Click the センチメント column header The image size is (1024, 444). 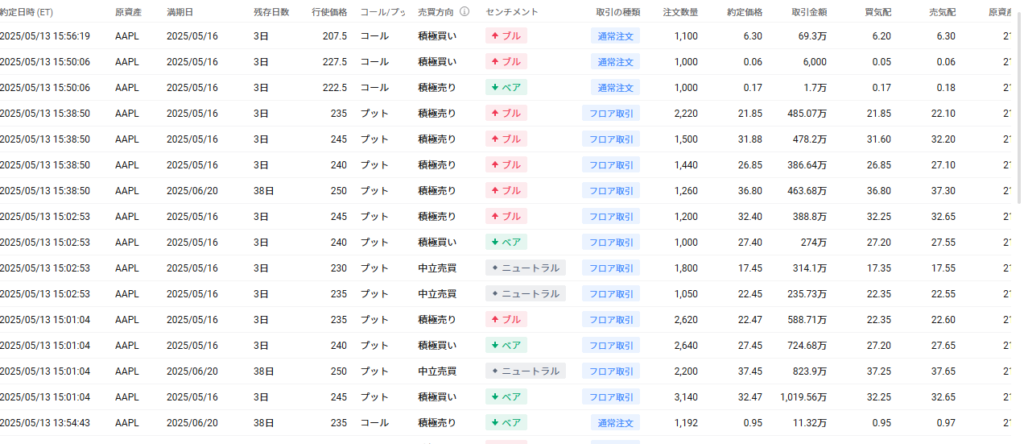(510, 12)
